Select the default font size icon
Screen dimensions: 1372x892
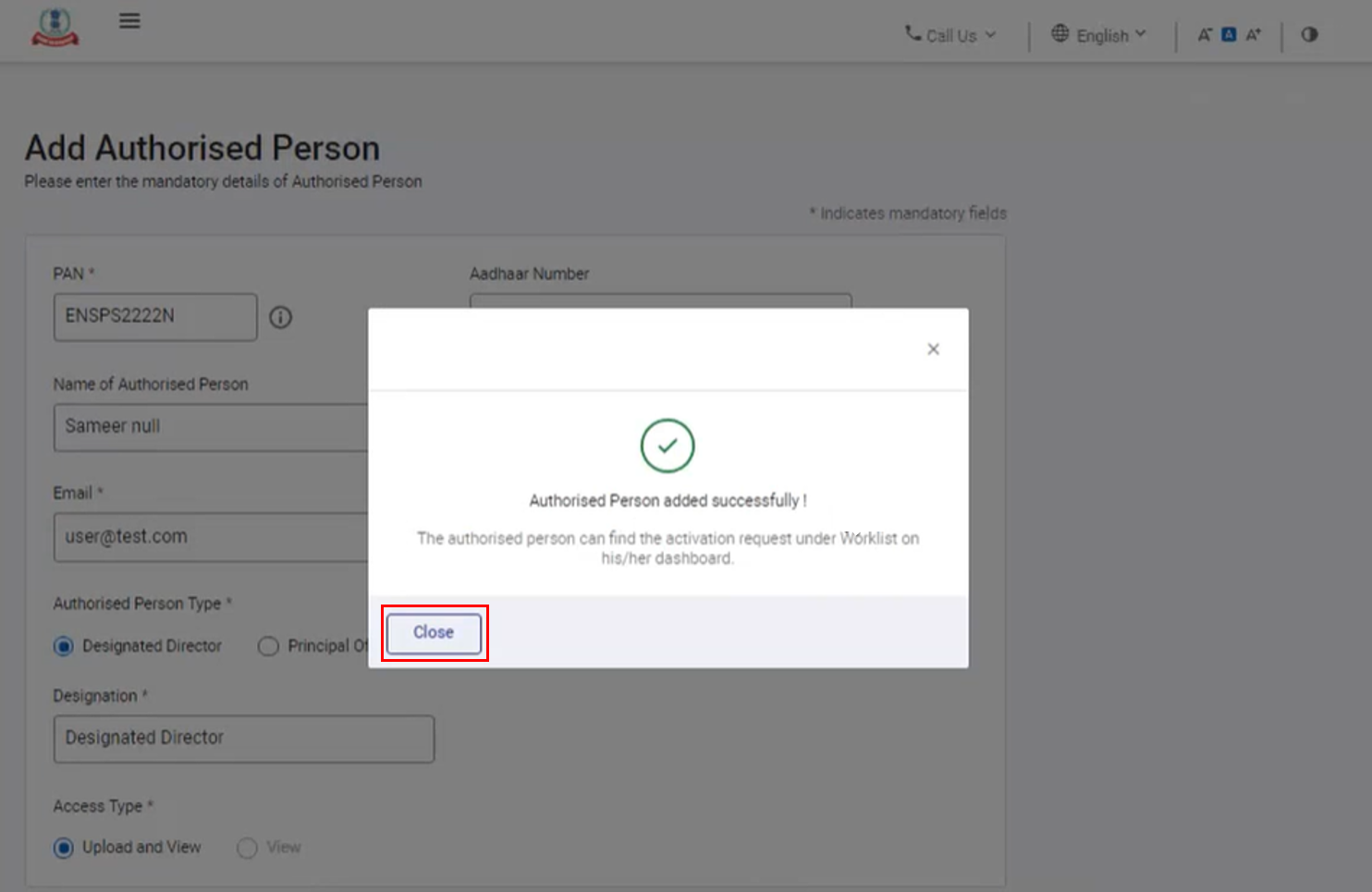[x=1229, y=35]
